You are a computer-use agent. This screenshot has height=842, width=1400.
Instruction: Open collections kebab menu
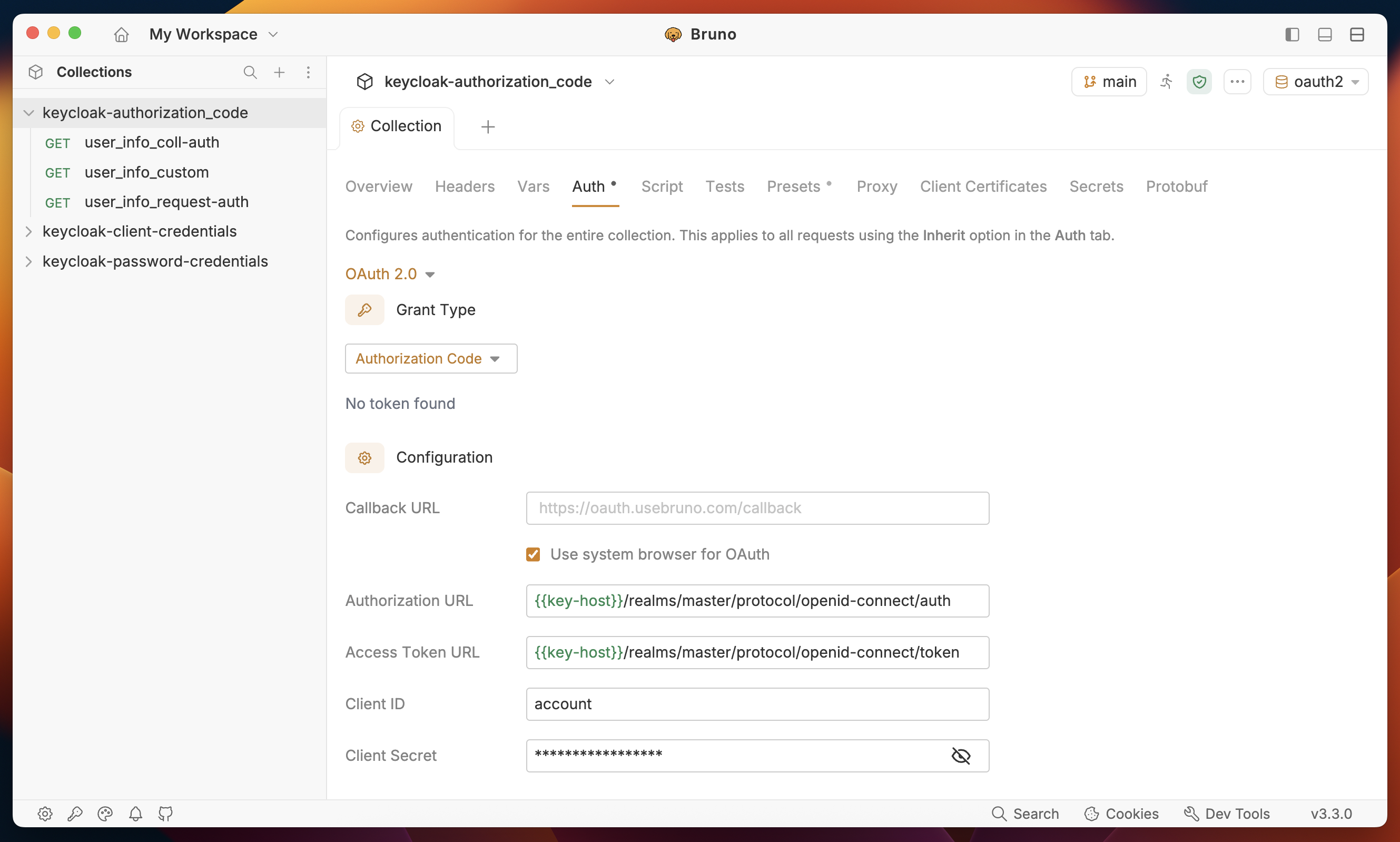coord(308,72)
